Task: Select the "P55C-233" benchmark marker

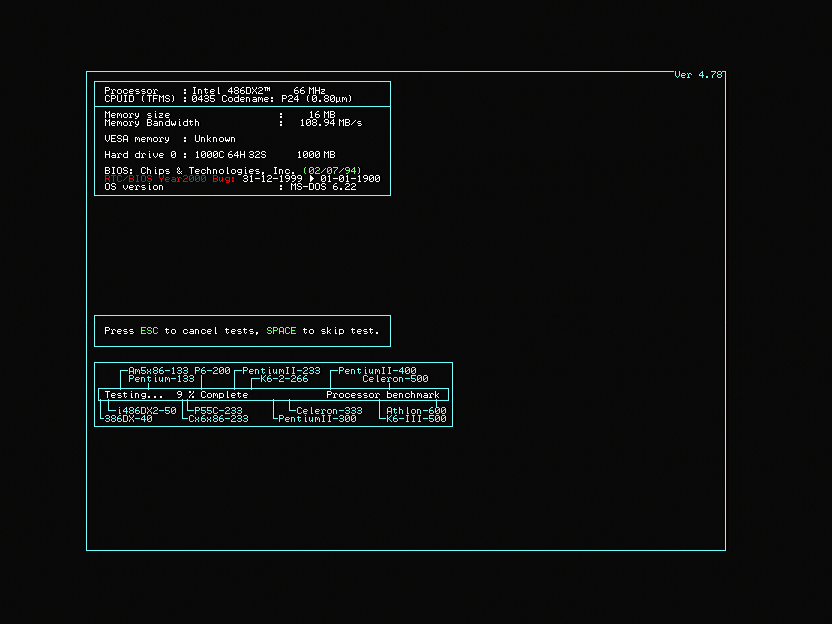Action: (218, 410)
